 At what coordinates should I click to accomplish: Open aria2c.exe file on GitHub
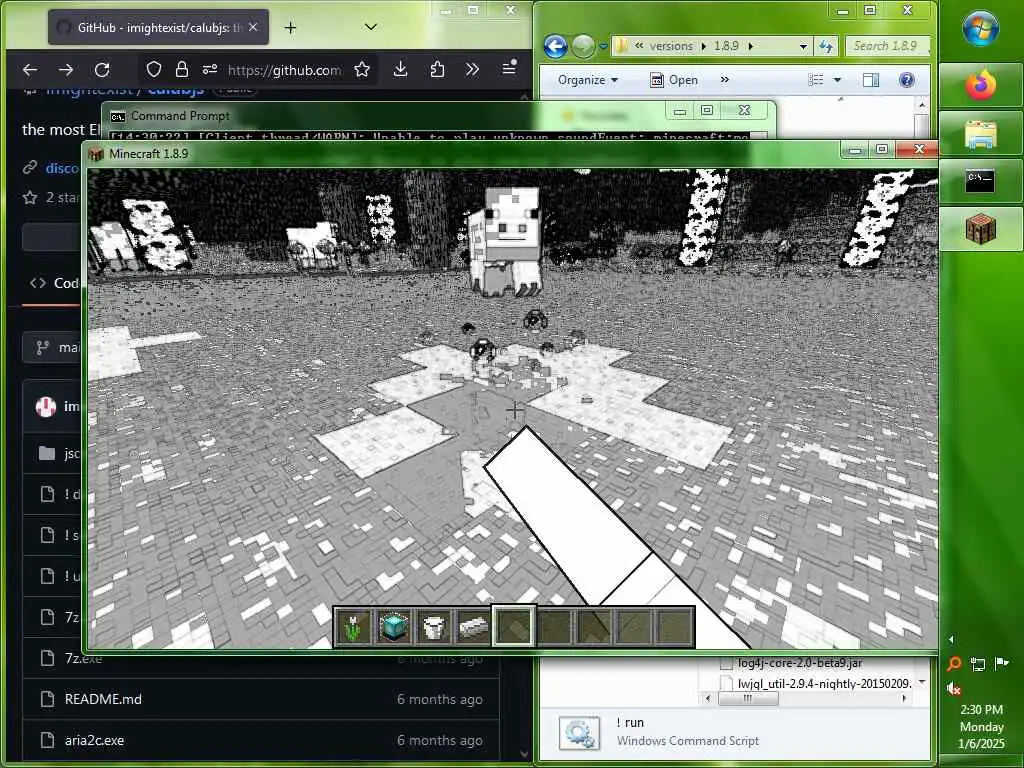[94, 741]
